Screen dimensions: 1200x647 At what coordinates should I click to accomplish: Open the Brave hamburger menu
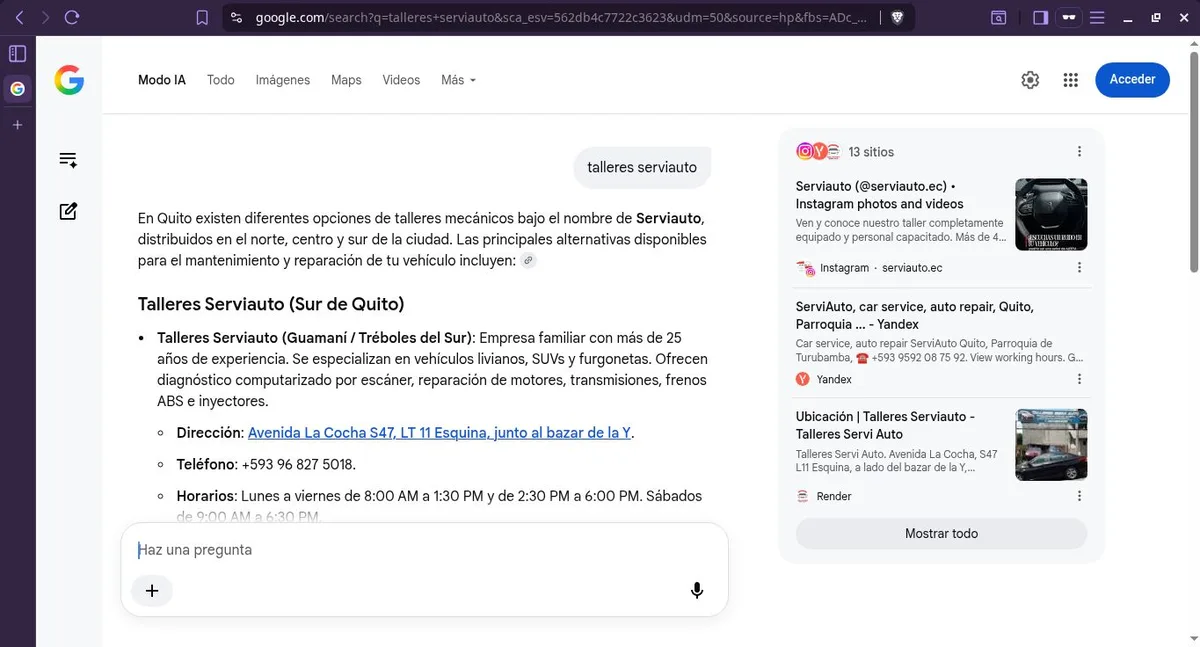coord(1098,17)
